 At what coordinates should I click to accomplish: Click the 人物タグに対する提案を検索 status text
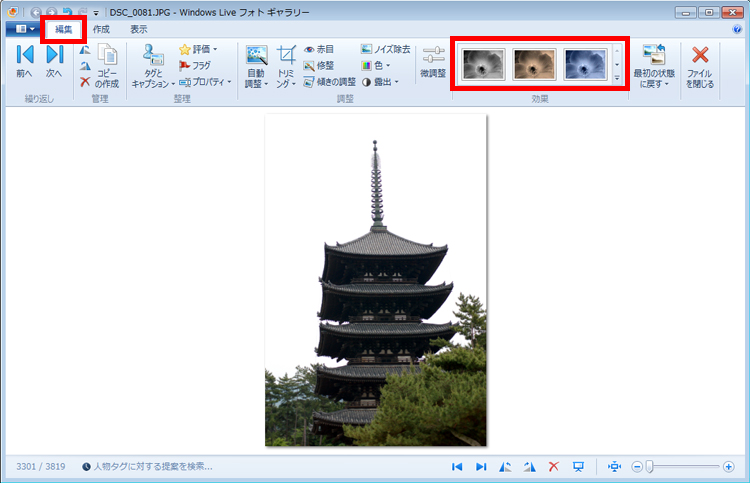tap(153, 466)
